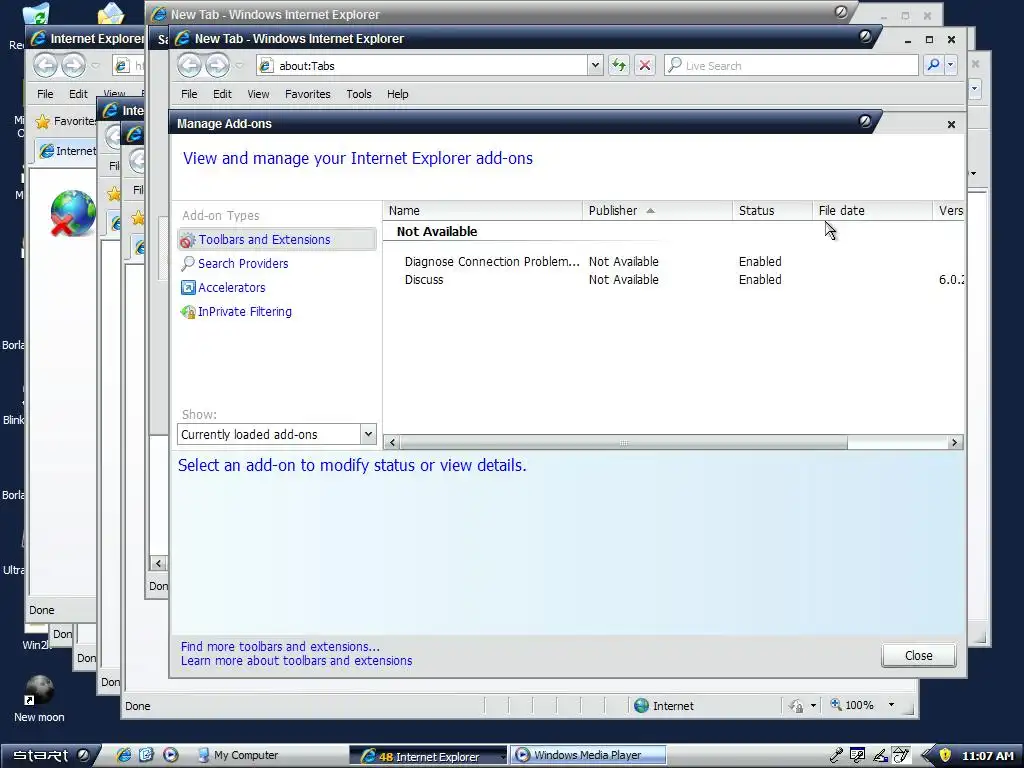Click Enabled status of Discuss add-on
This screenshot has height=768, width=1024.
(760, 280)
